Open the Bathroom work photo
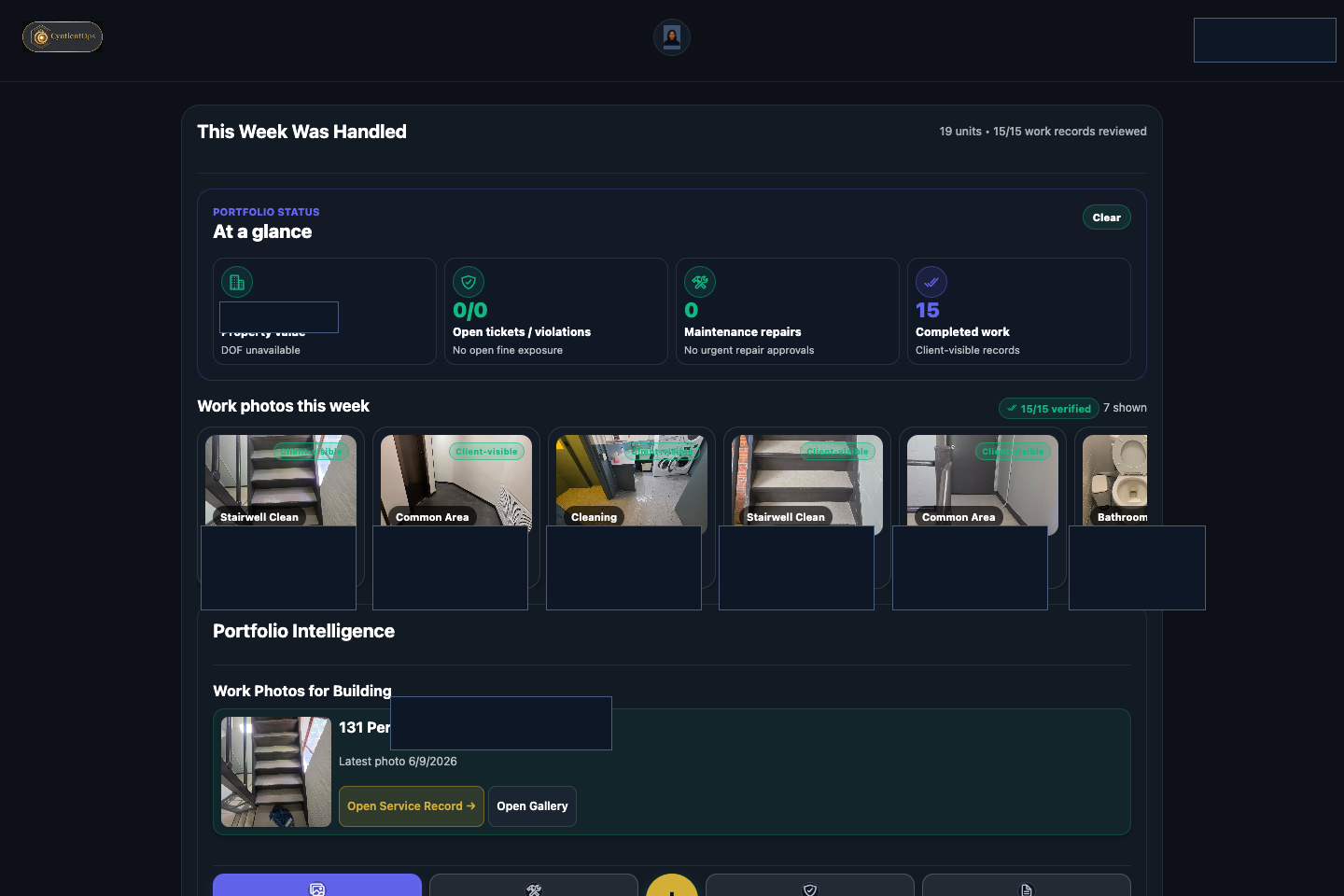 [x=1115, y=480]
